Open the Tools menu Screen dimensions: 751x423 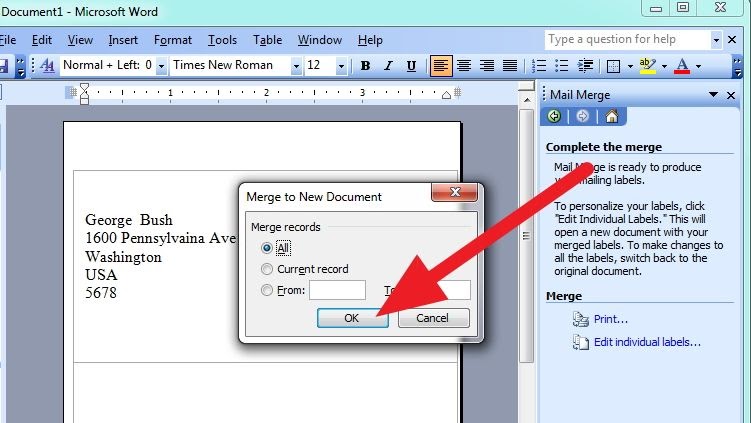click(222, 40)
